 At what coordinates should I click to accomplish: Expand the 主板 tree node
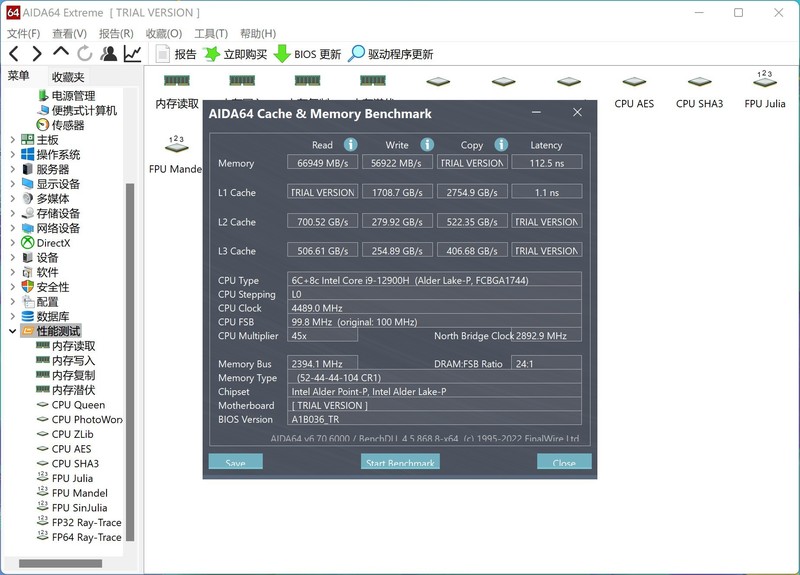click(12, 140)
